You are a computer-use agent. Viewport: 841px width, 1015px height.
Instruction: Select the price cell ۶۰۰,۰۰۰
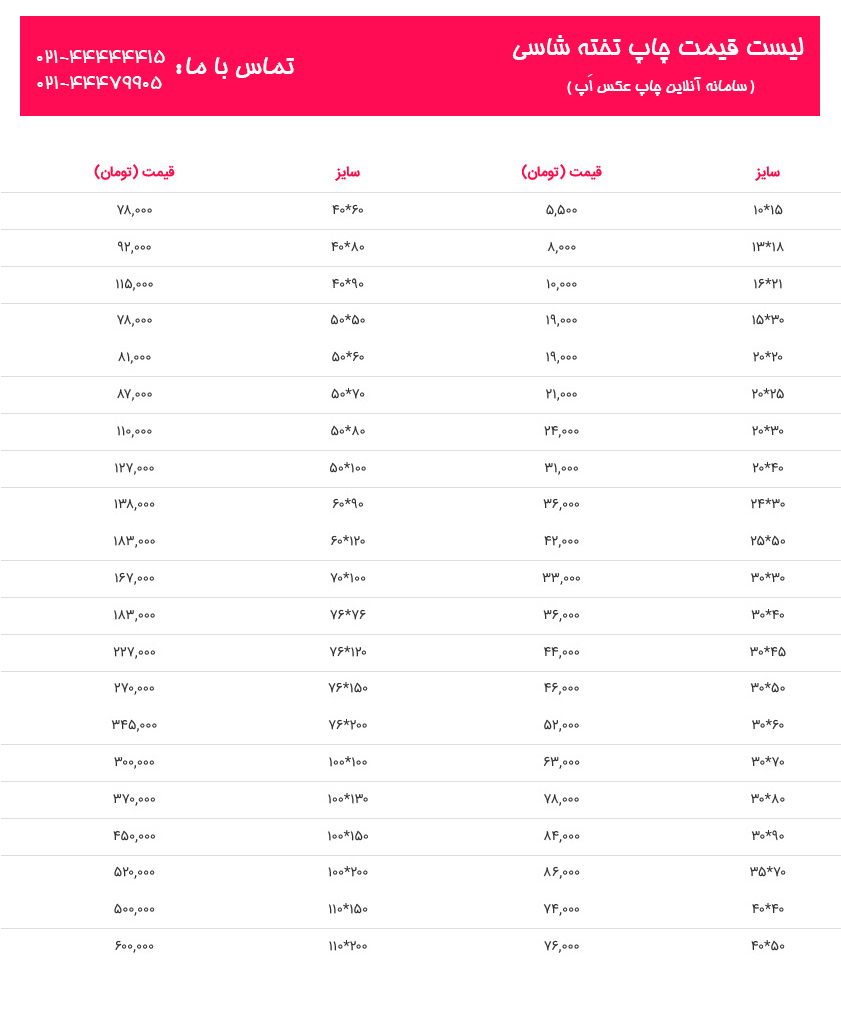[134, 946]
